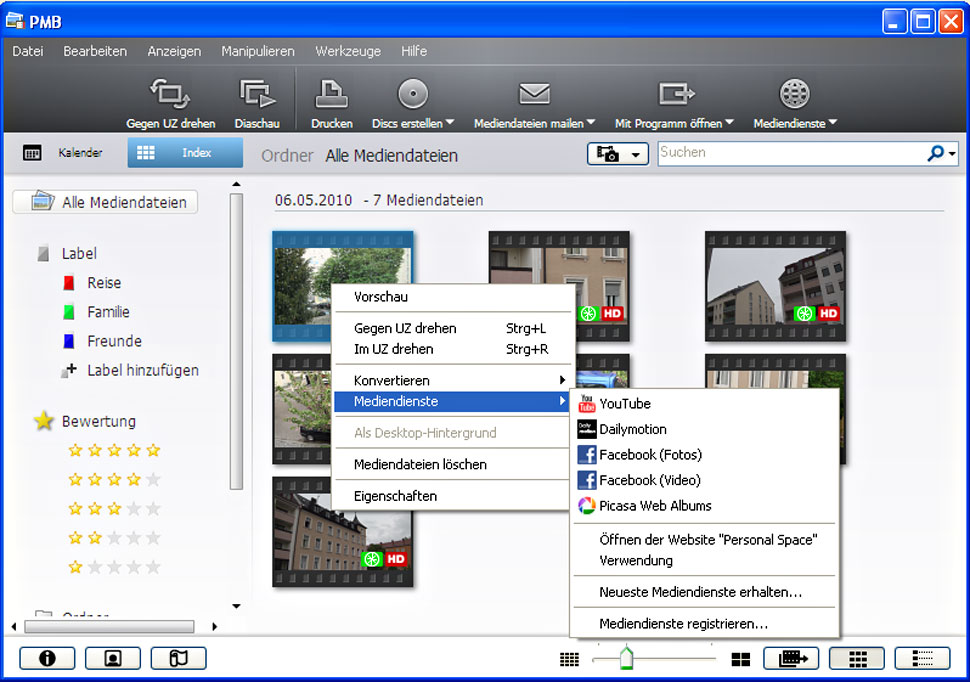This screenshot has height=682, width=970.
Task: Enable the thumbnail grid display mode button
Action: pyautogui.click(x=856, y=658)
